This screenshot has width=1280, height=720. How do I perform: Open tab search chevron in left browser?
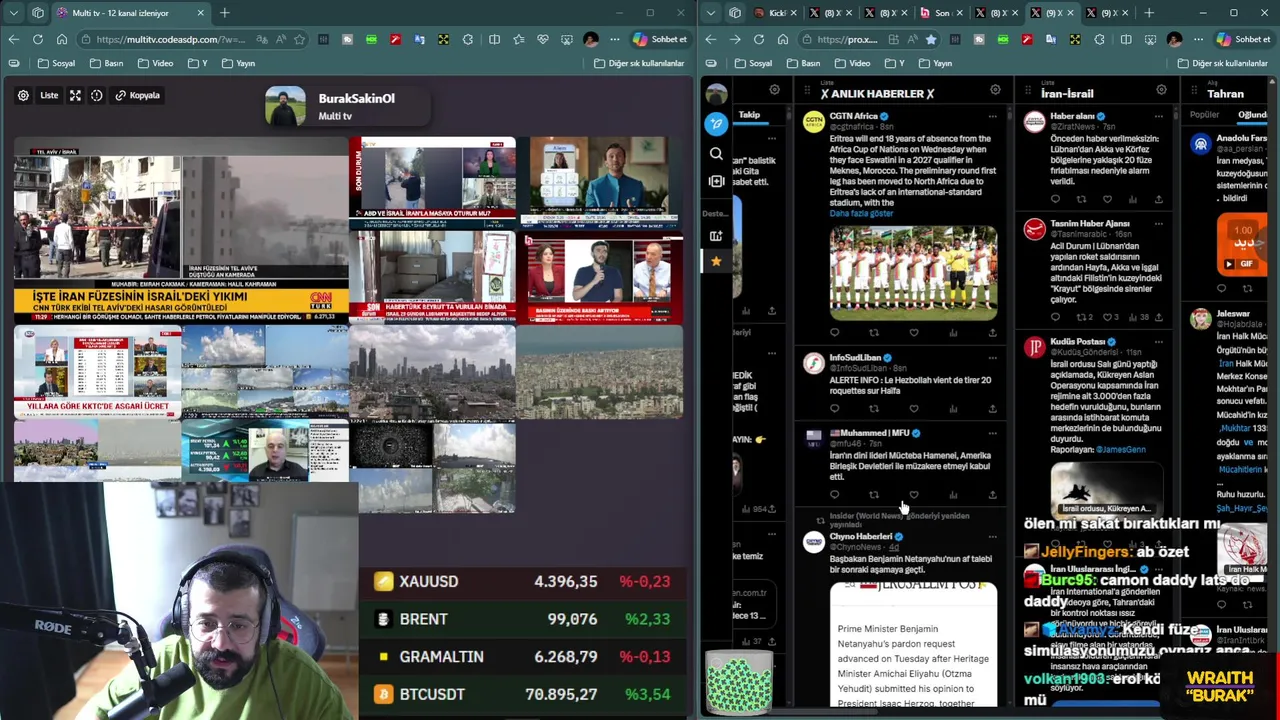[x=13, y=13]
